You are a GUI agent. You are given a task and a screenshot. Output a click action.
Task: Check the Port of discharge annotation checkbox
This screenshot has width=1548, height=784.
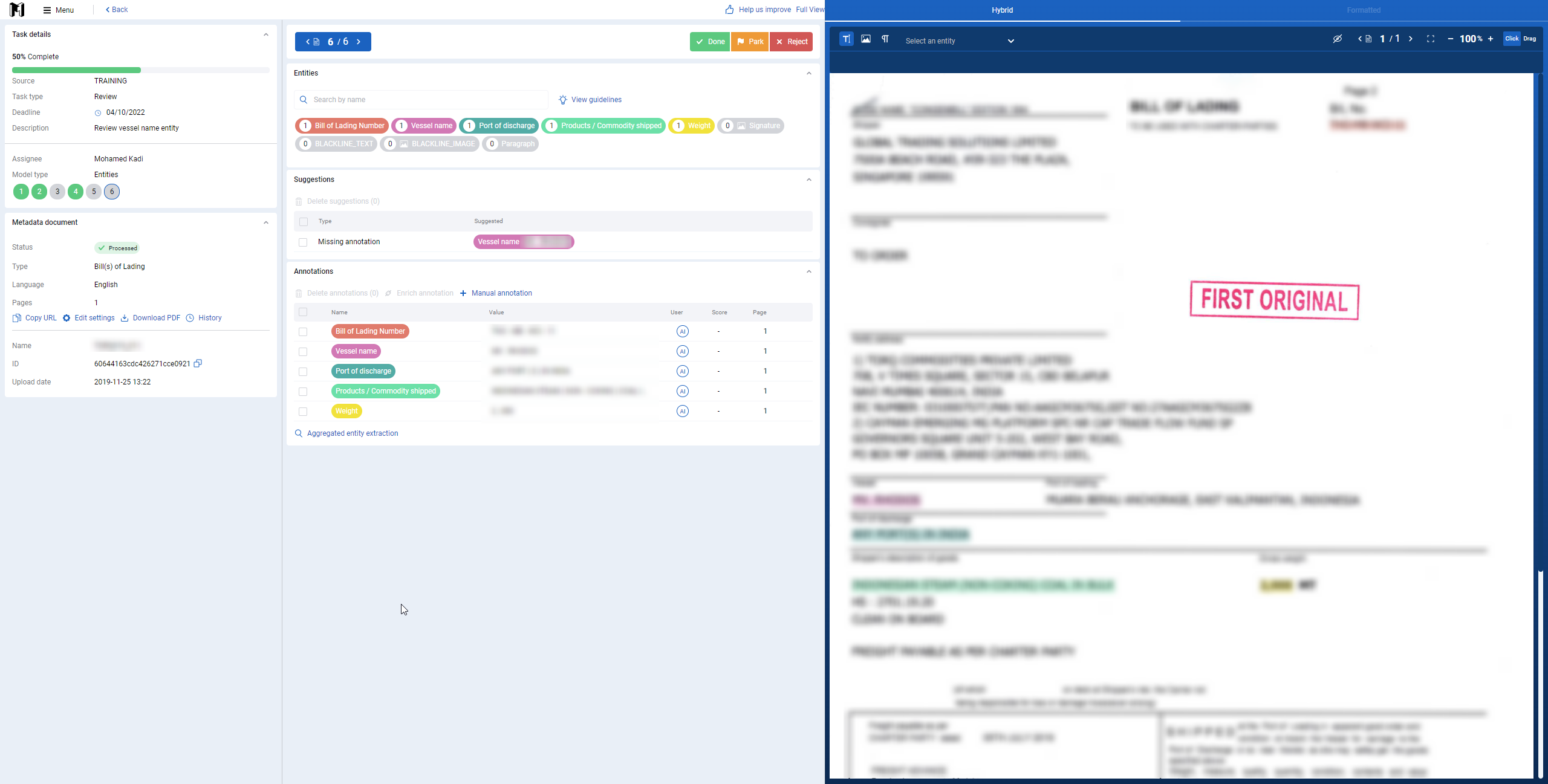(303, 372)
